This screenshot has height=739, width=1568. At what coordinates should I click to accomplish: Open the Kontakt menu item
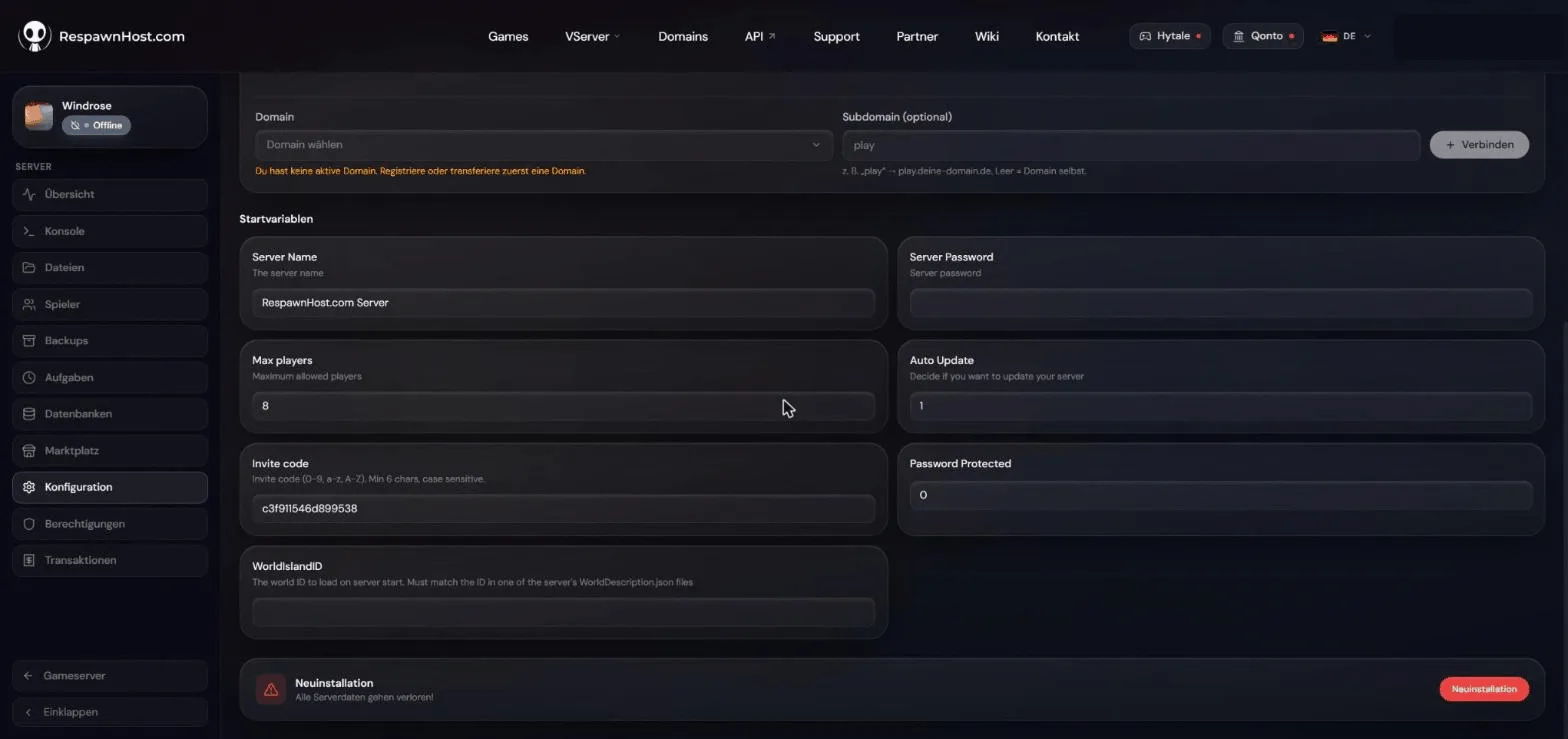pyautogui.click(x=1057, y=36)
